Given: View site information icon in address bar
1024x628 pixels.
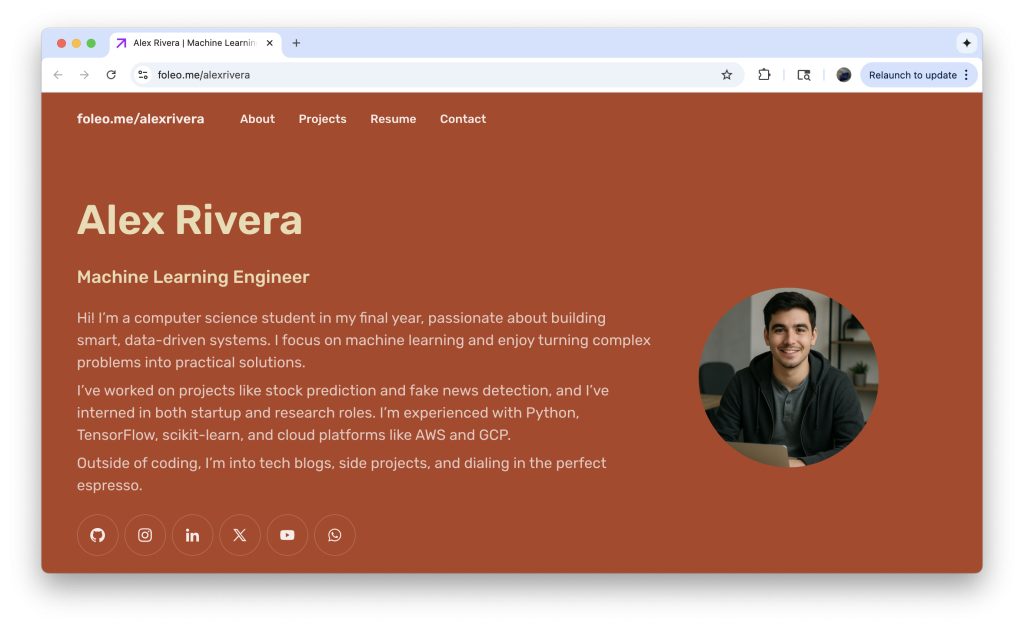Looking at the screenshot, I should coord(143,75).
